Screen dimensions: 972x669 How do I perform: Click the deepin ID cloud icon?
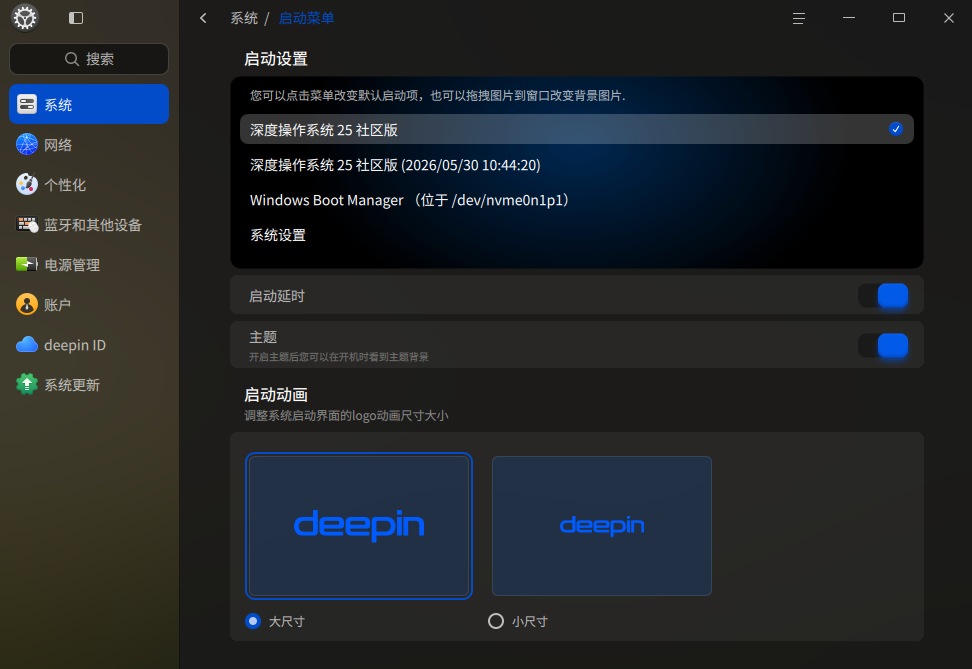[x=27, y=345]
